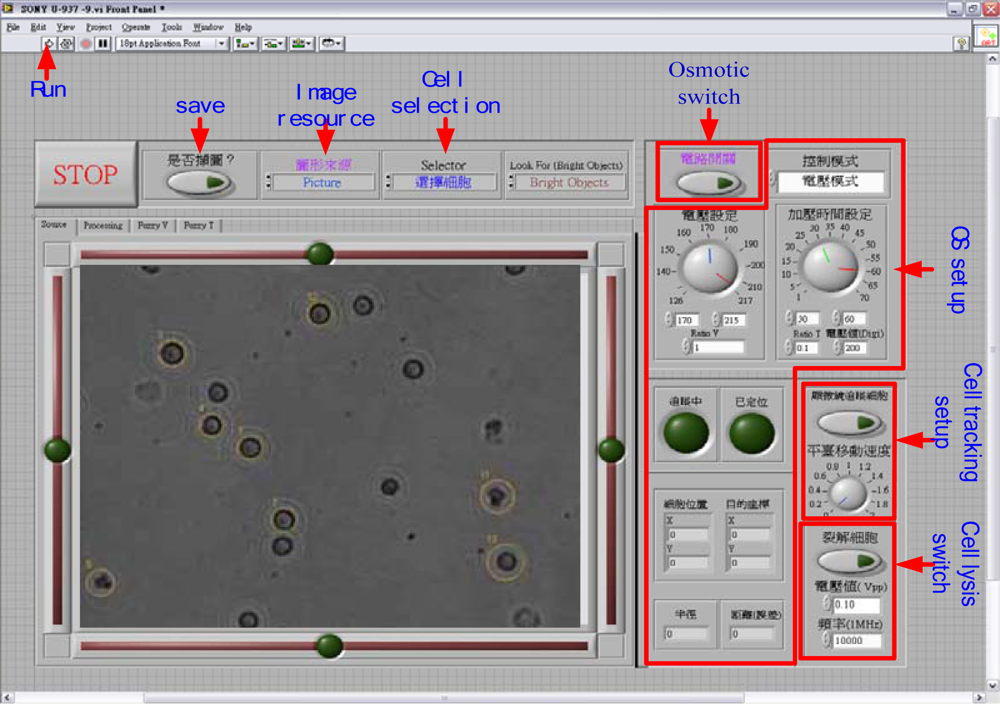Click the Run Continuously toolbar icon
The width and height of the screenshot is (1000, 704).
coord(66,44)
